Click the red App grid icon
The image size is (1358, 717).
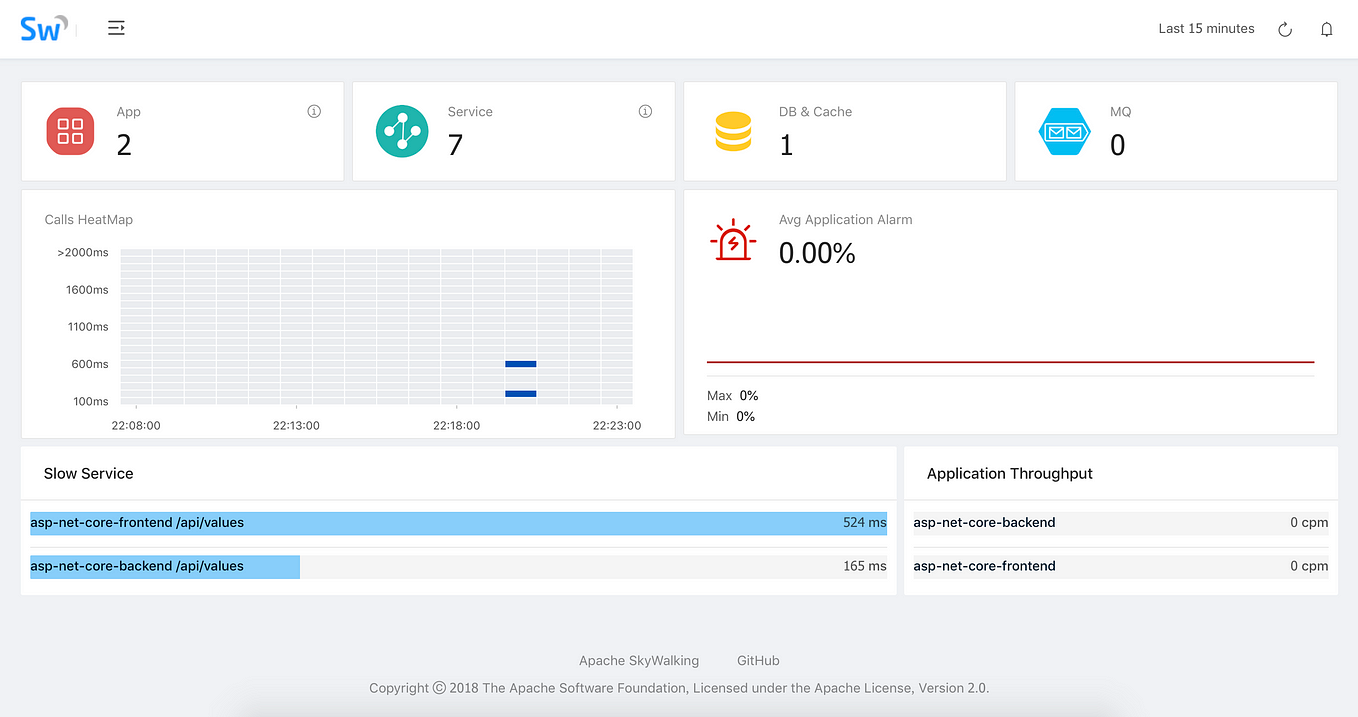(x=70, y=131)
